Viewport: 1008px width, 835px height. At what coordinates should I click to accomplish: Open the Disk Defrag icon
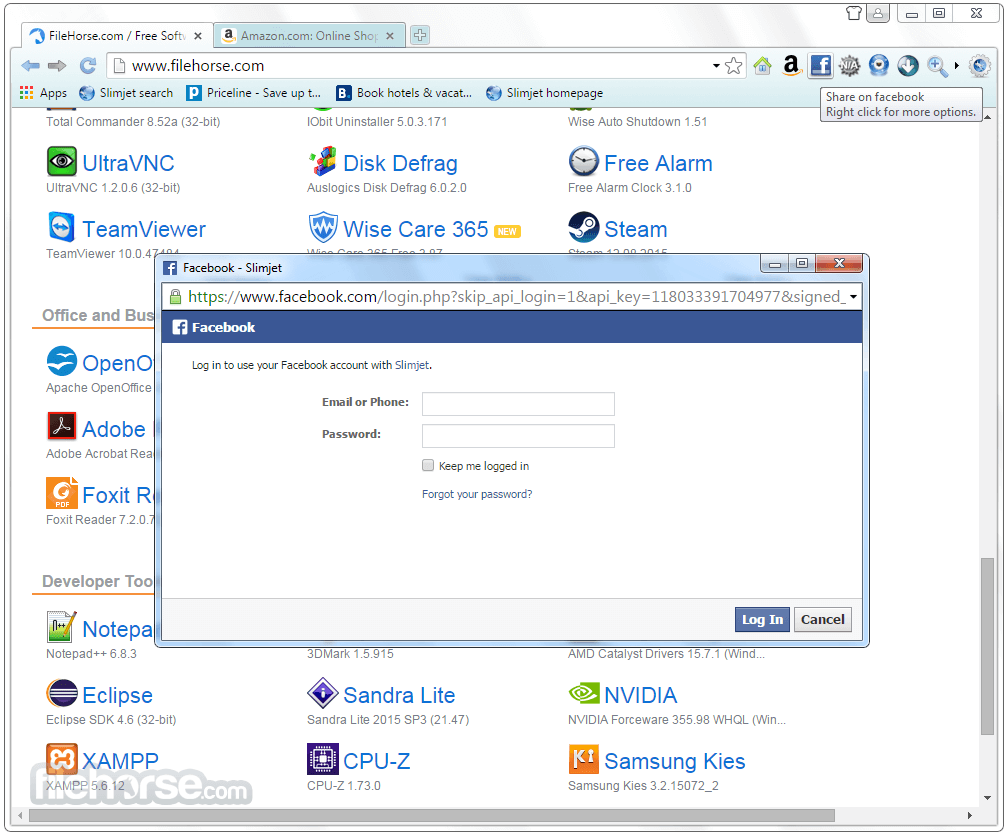323,161
